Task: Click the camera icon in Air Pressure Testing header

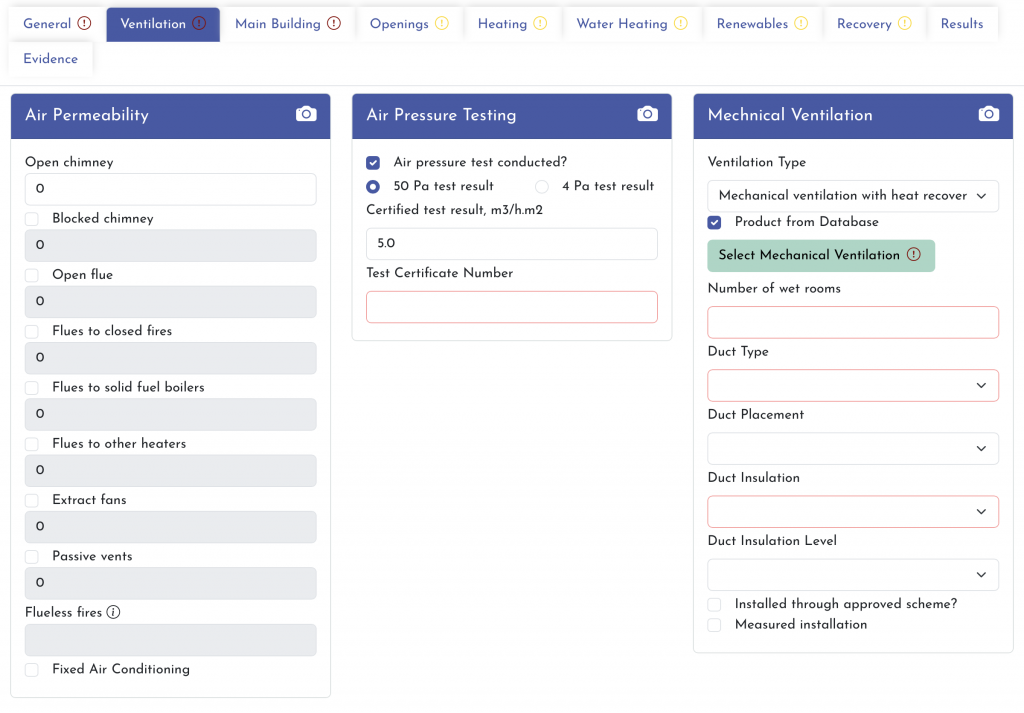Action: [647, 115]
